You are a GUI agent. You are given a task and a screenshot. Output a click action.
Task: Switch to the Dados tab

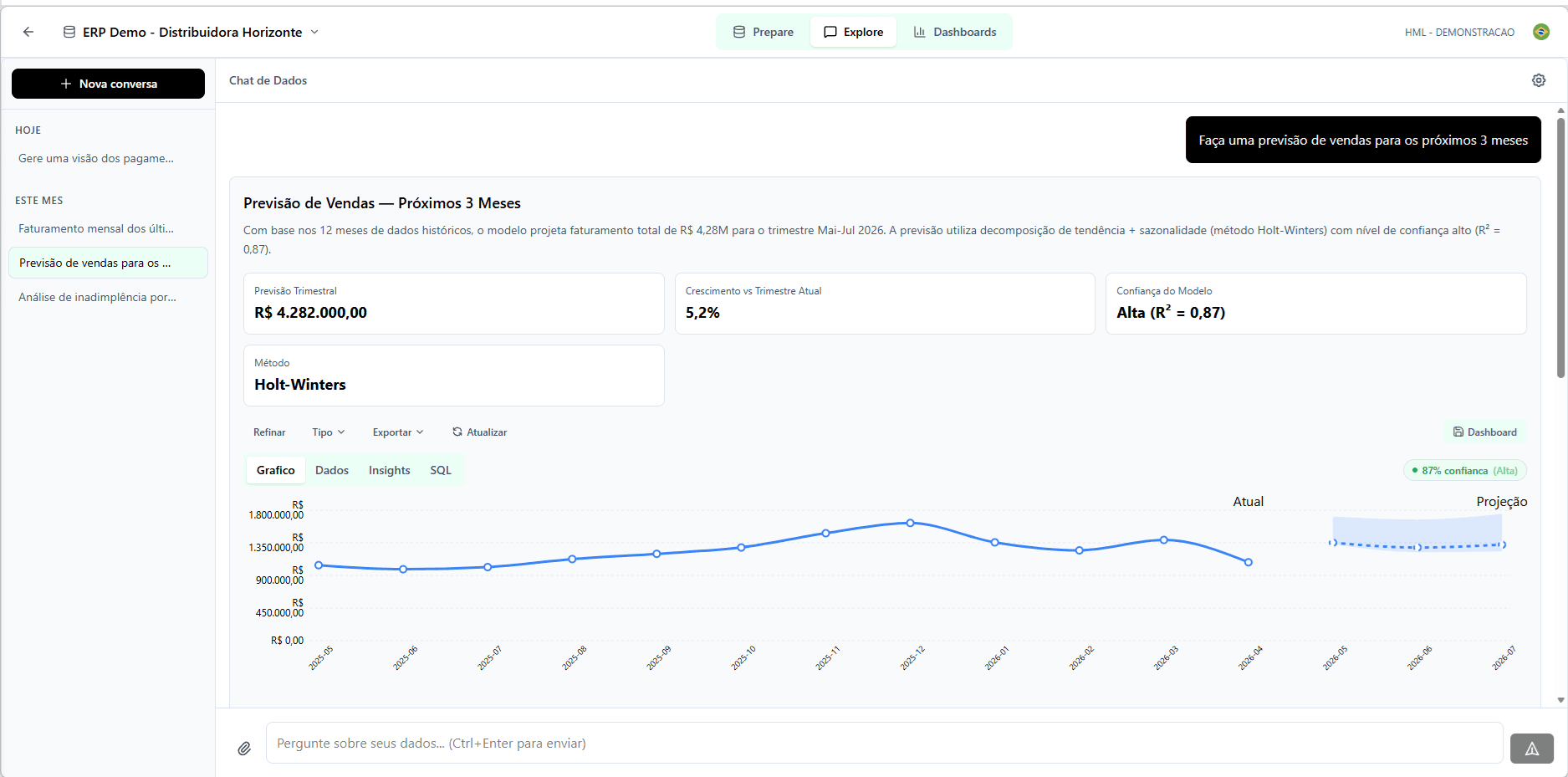pos(331,470)
